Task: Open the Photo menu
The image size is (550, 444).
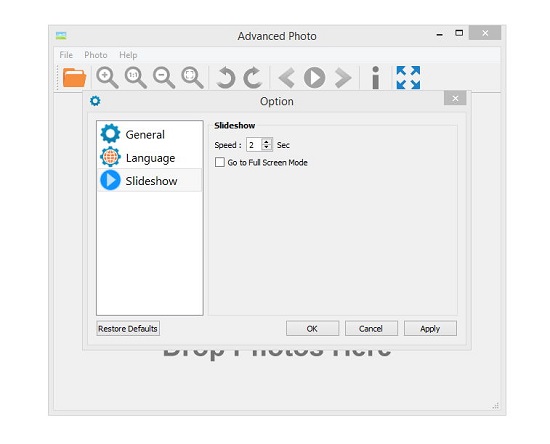Action: [x=96, y=55]
